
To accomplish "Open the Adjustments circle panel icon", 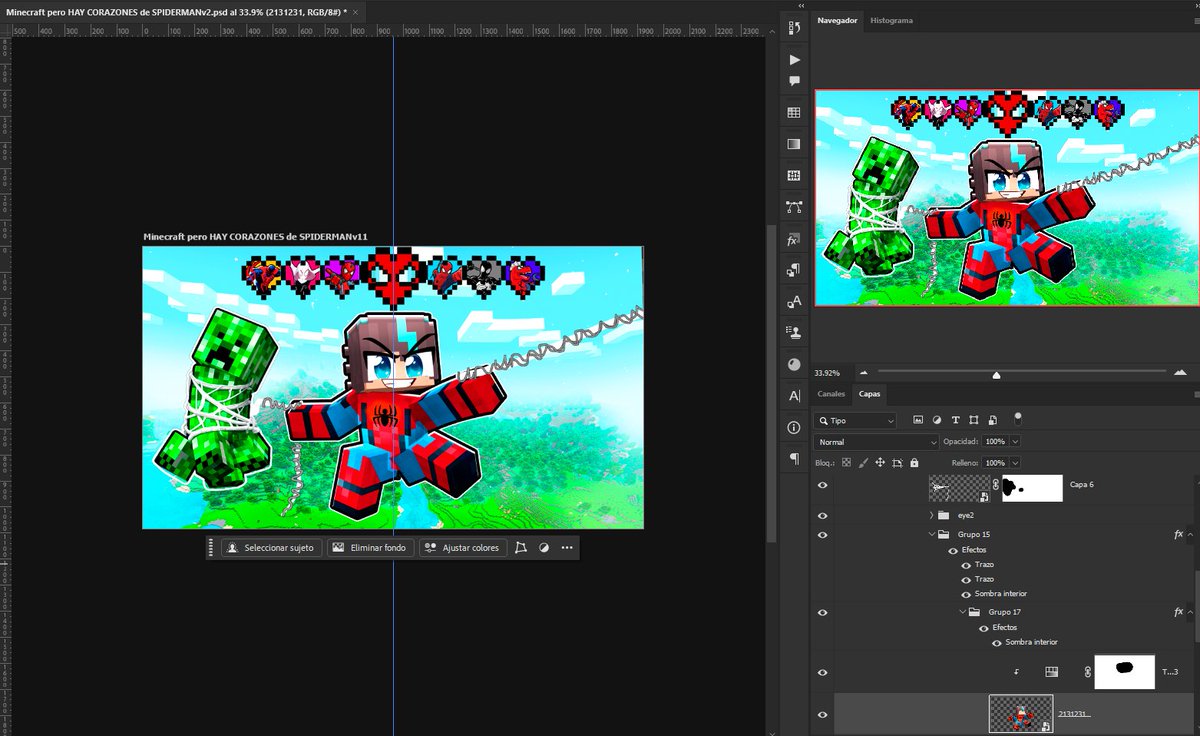I will pyautogui.click(x=794, y=364).
